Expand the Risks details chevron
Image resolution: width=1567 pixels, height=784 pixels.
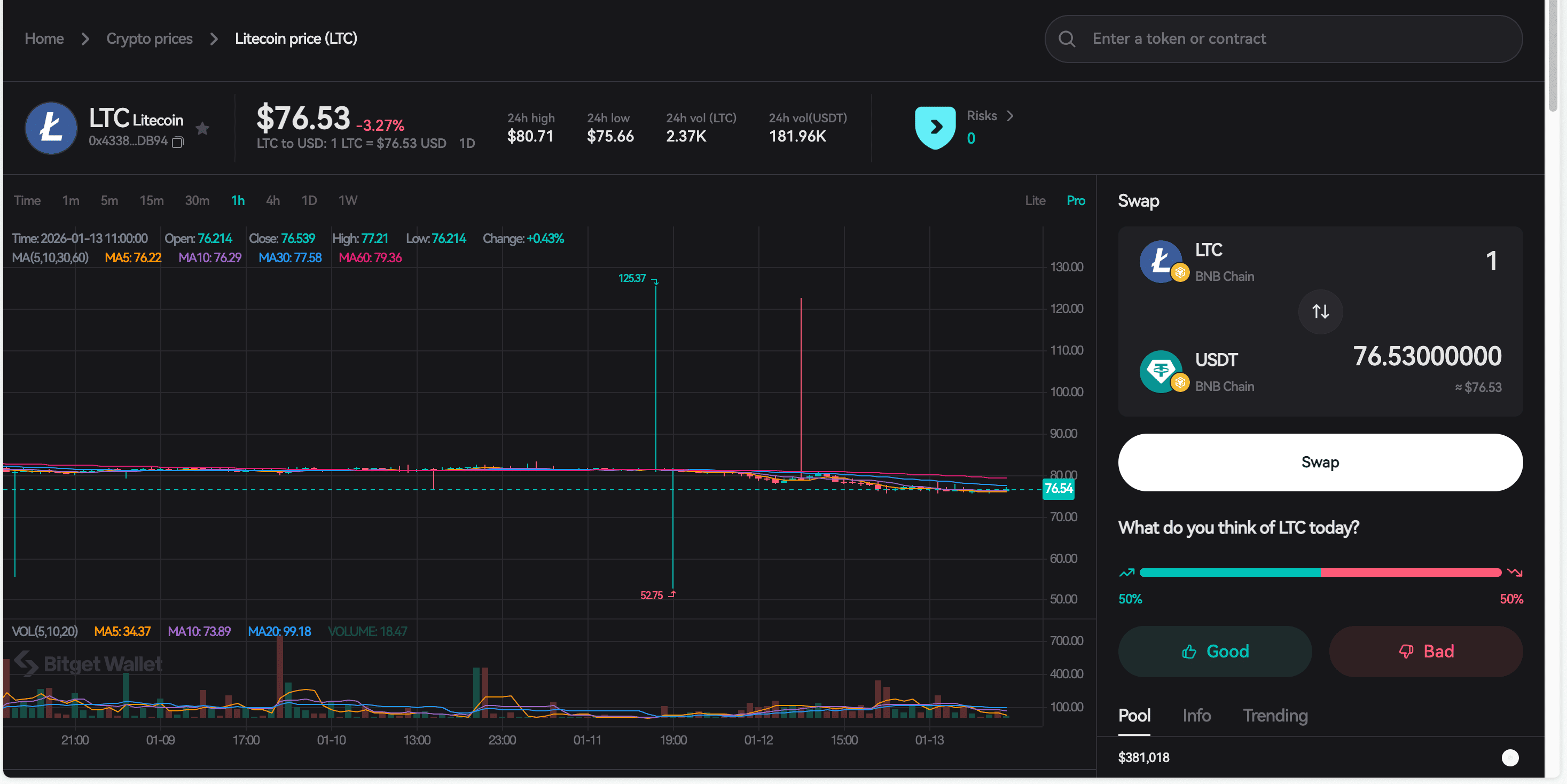(1010, 115)
